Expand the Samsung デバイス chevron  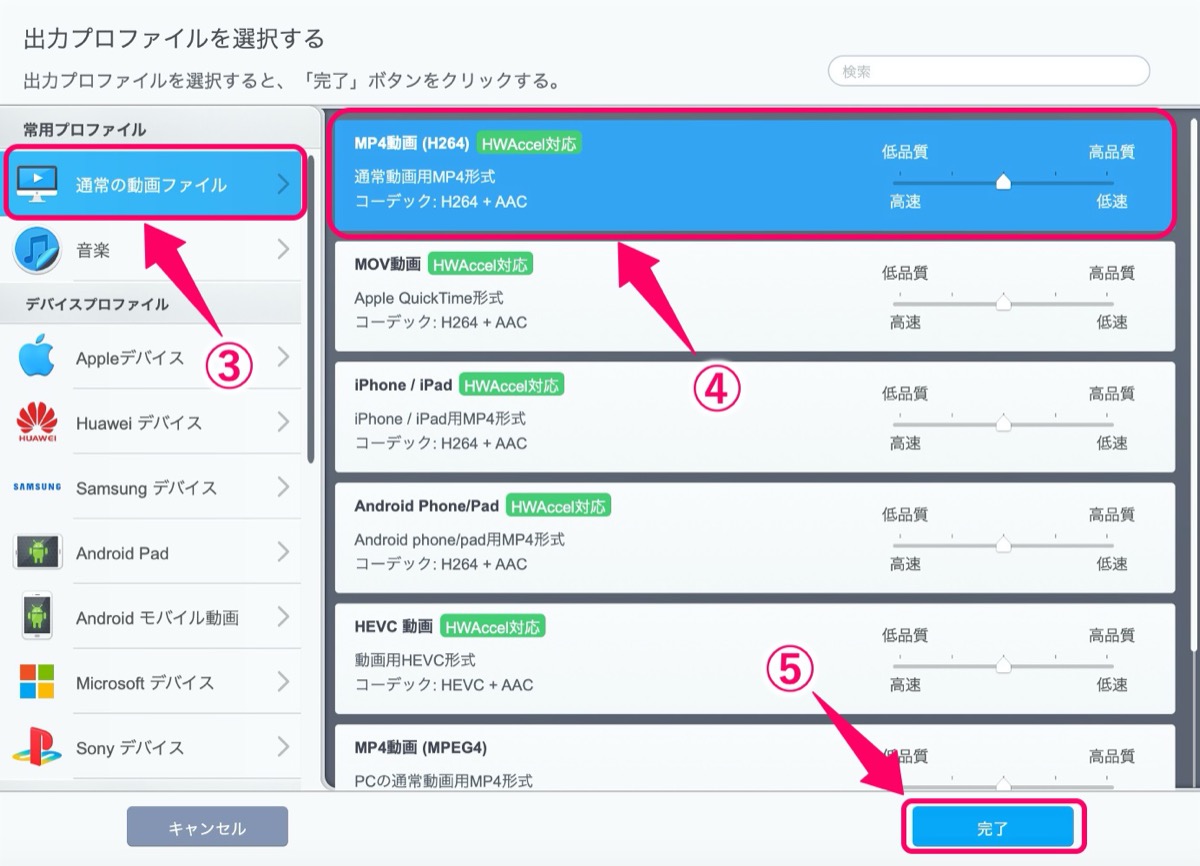(x=284, y=487)
